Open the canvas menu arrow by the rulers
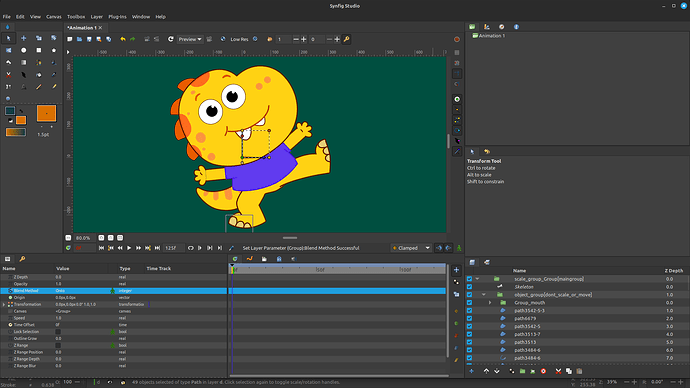This screenshot has height=388, width=690. pyautogui.click(x=68, y=52)
